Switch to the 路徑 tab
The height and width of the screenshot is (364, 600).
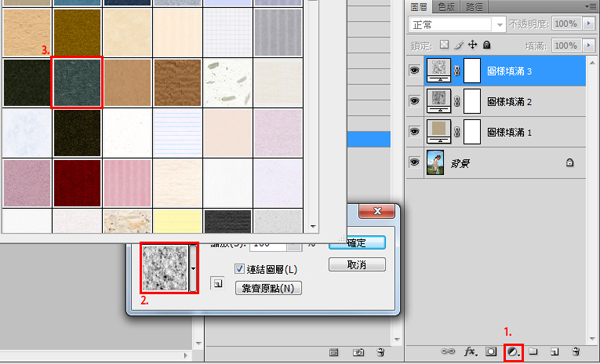click(x=474, y=7)
